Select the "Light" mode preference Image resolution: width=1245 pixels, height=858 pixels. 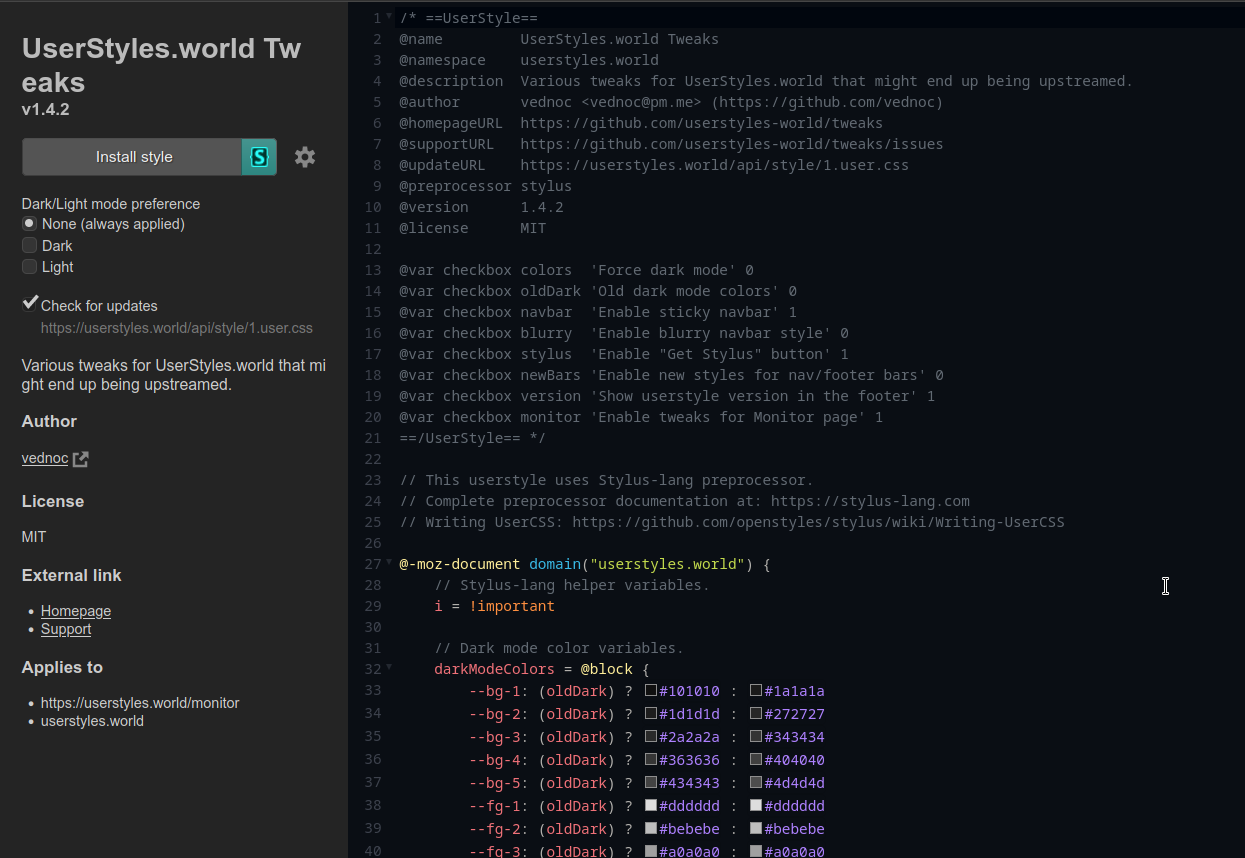coord(29,266)
